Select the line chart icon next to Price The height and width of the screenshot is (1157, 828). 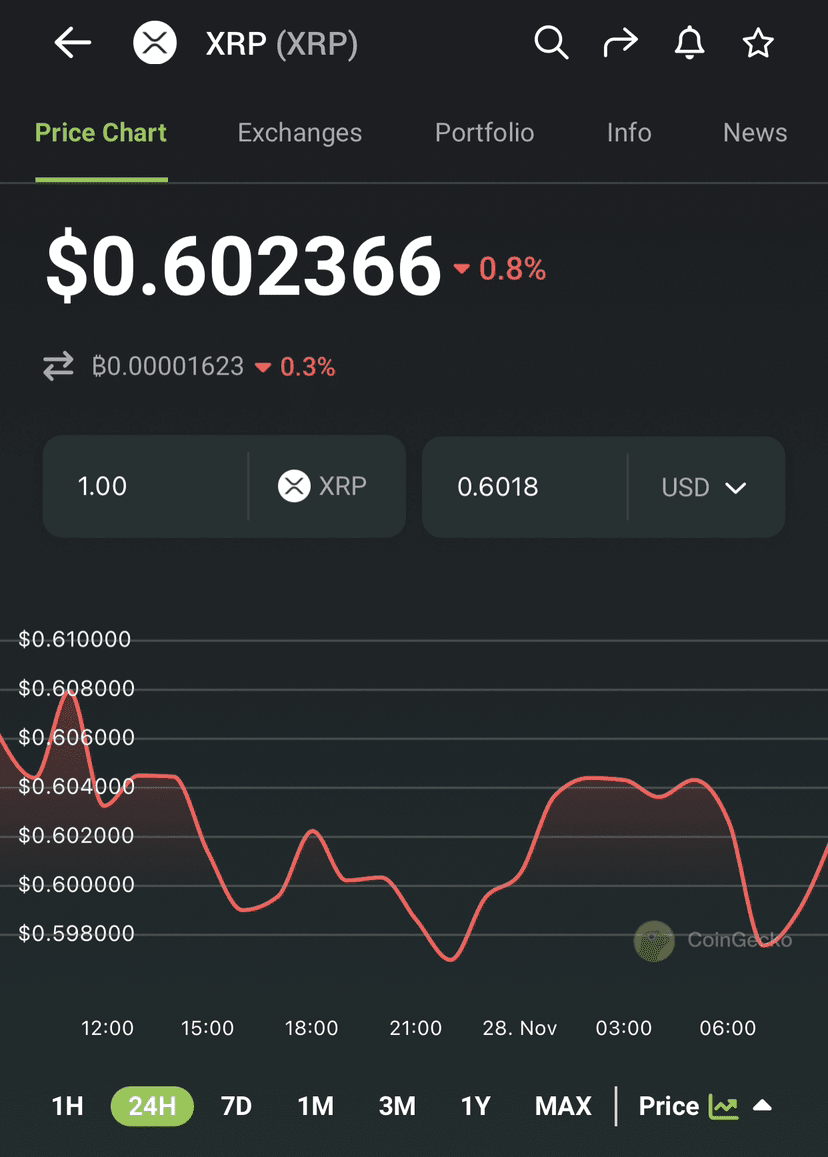pos(723,1107)
